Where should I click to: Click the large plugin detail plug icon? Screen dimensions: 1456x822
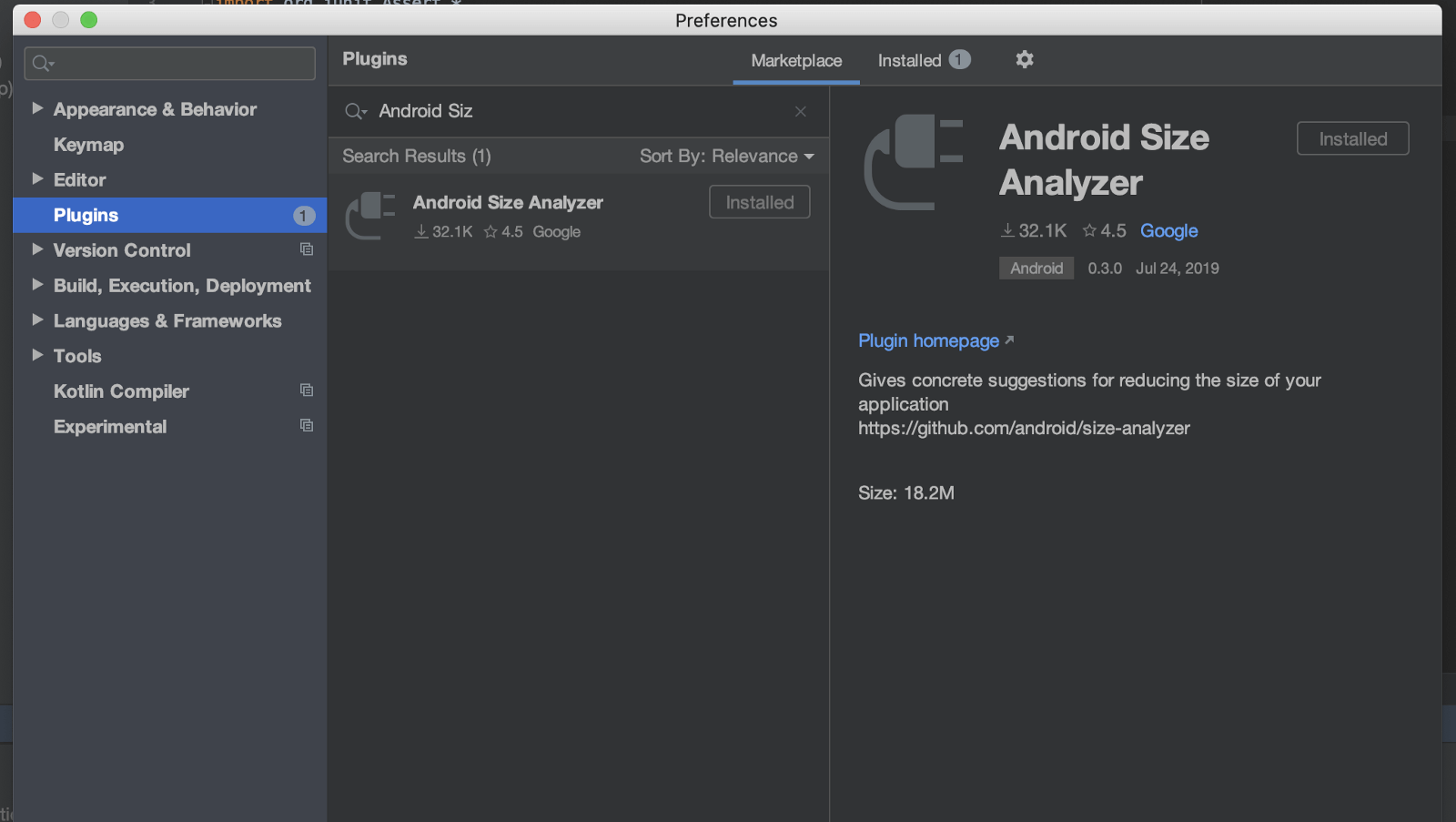[x=913, y=162]
